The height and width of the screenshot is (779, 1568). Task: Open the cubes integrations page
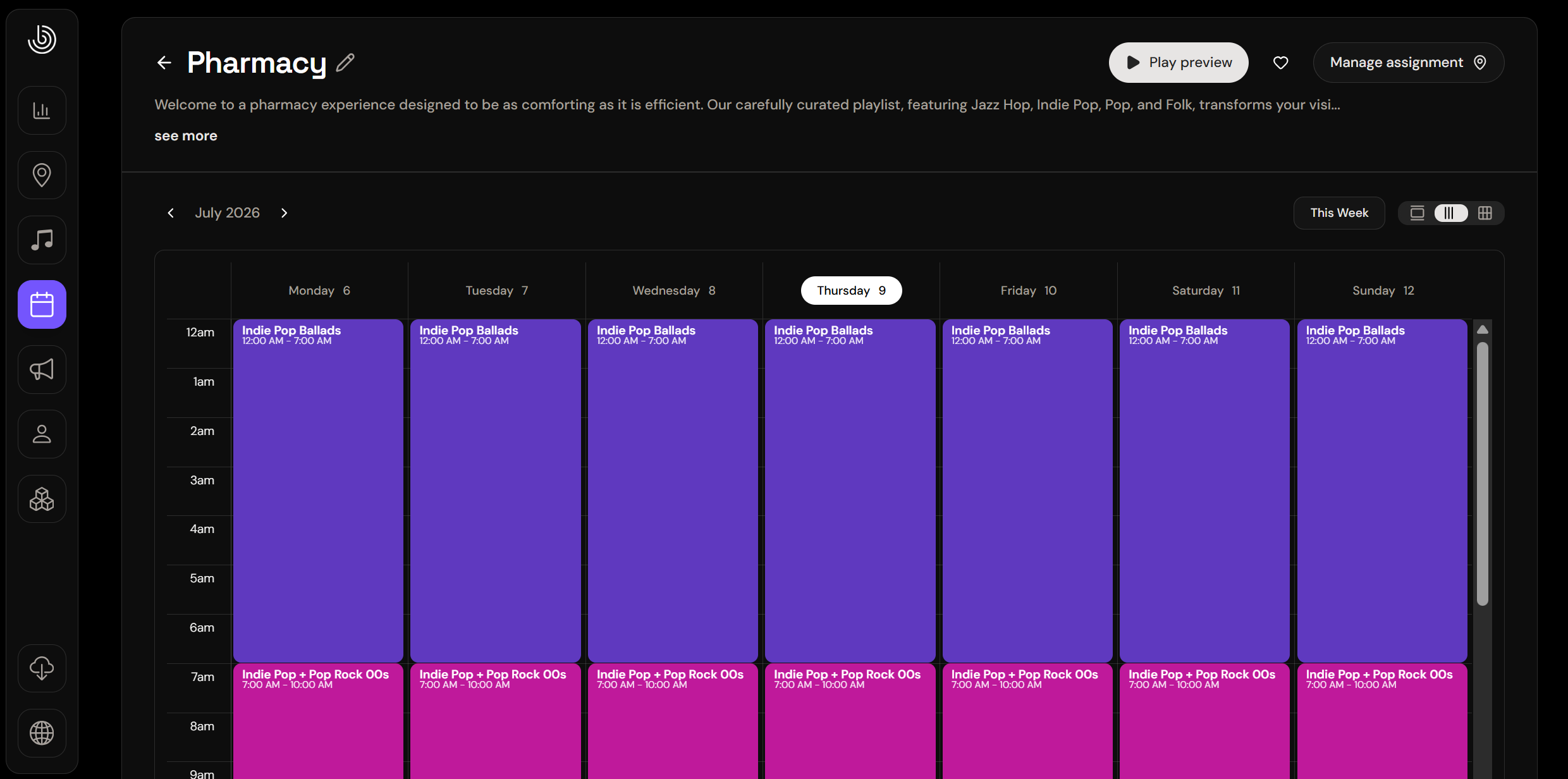pyautogui.click(x=42, y=499)
